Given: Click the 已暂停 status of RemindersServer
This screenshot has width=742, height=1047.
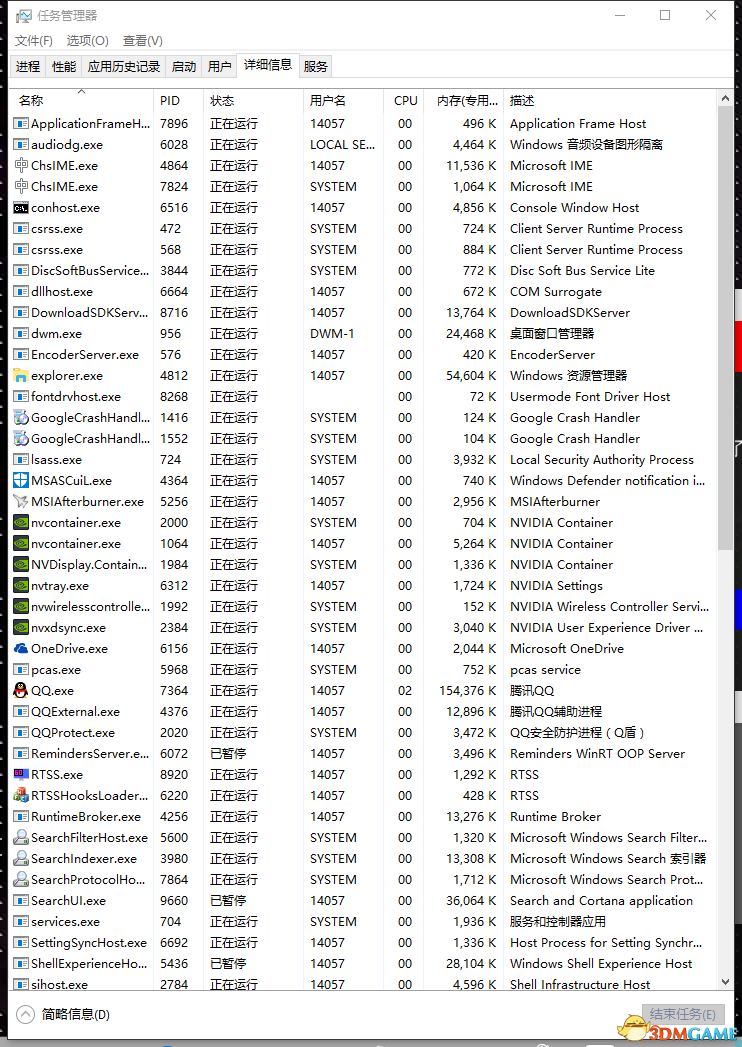Looking at the screenshot, I should pyautogui.click(x=228, y=754).
